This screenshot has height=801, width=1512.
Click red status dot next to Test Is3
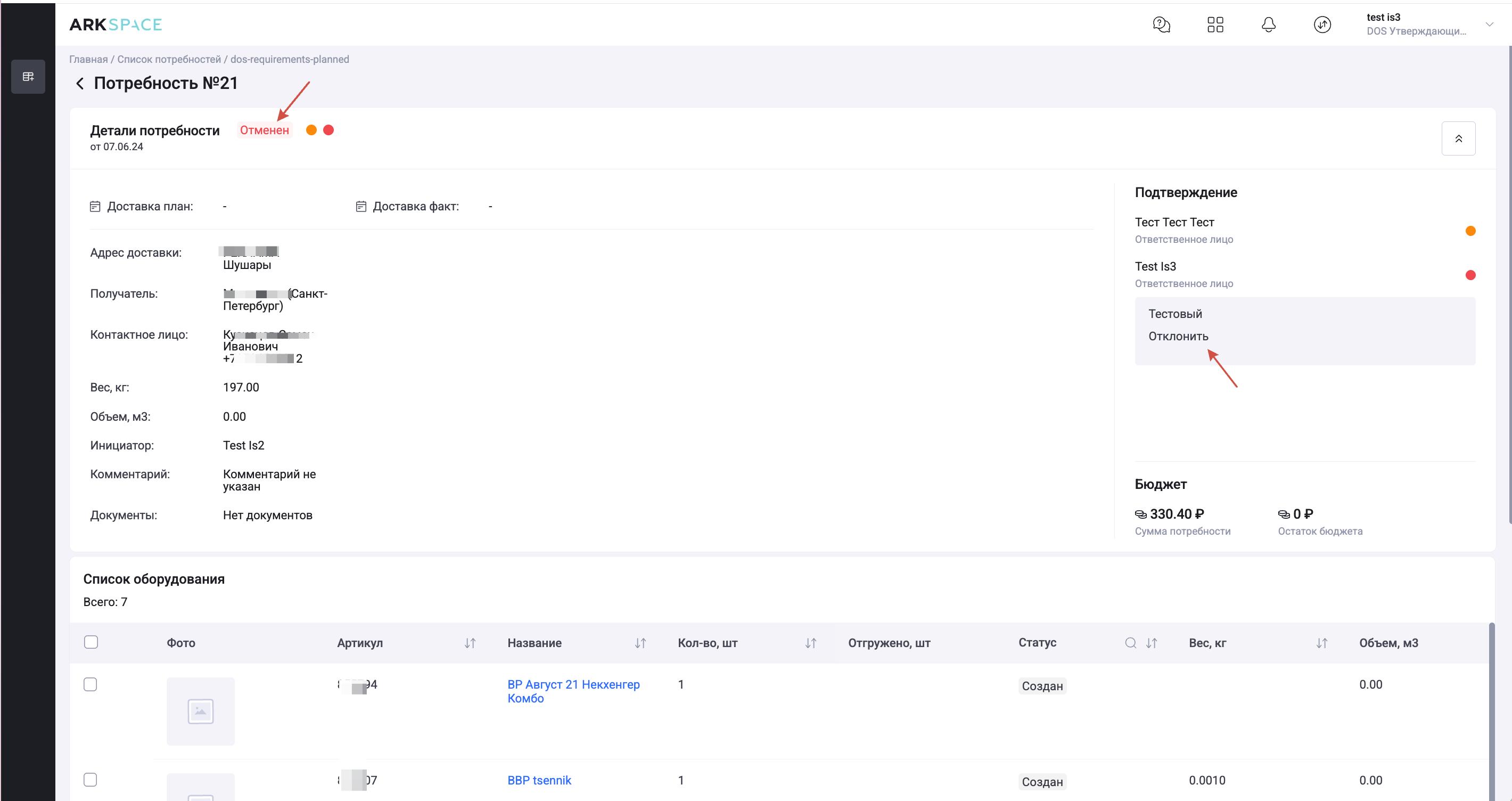(1470, 275)
